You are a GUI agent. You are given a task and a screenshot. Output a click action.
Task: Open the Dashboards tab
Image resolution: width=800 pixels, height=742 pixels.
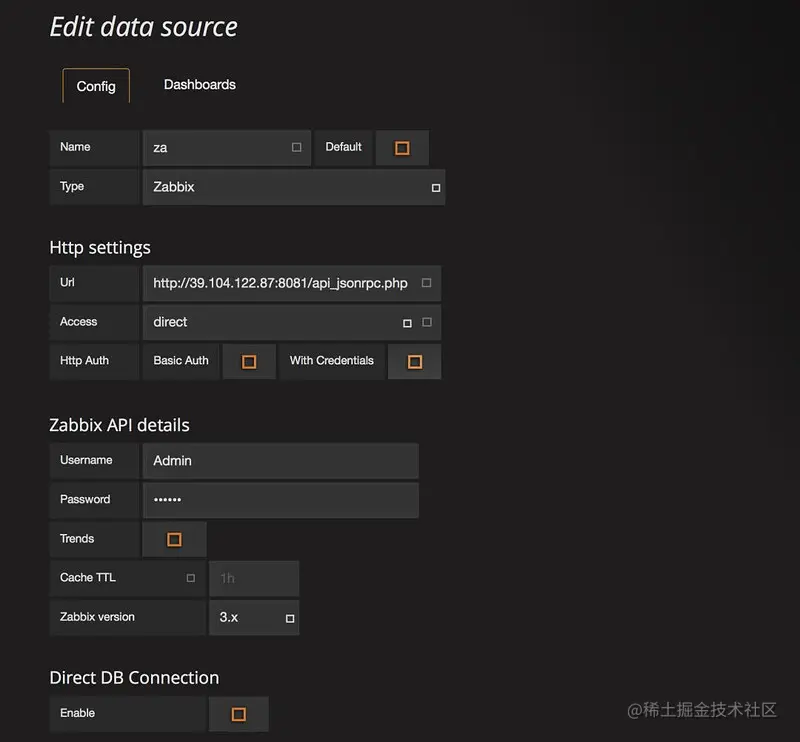click(199, 85)
